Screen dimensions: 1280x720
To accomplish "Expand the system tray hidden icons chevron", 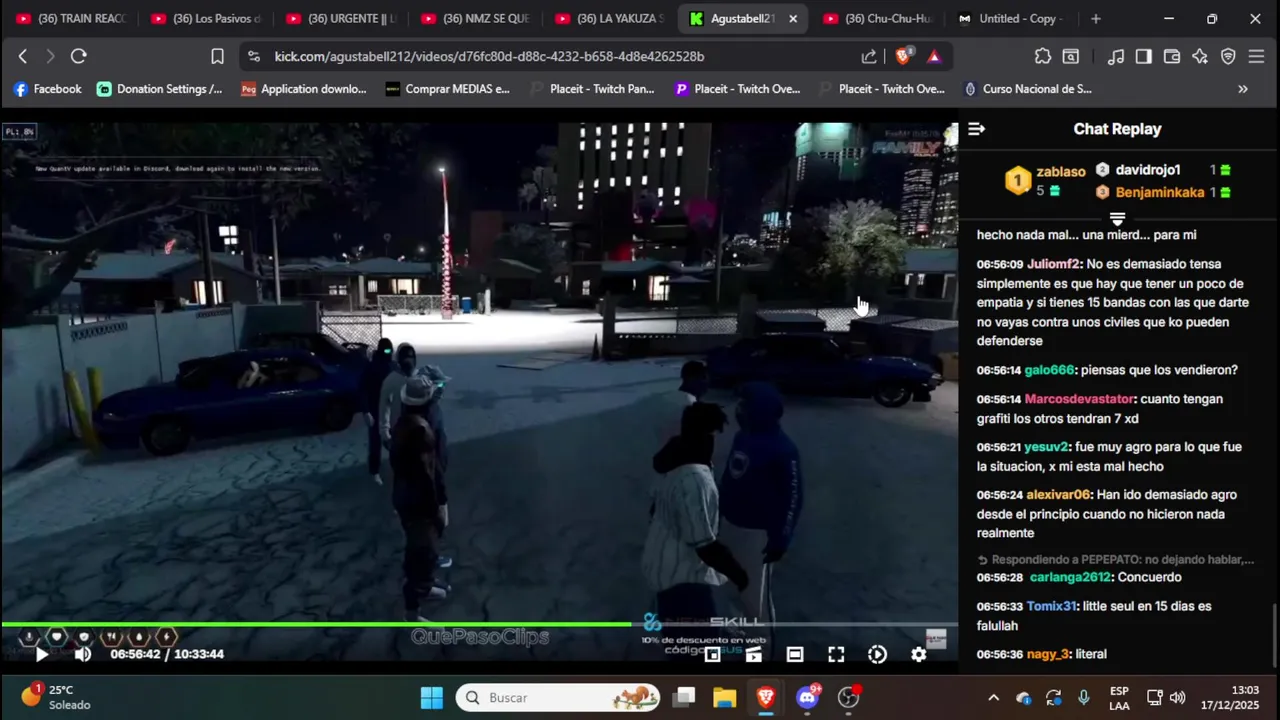I will coord(993,698).
